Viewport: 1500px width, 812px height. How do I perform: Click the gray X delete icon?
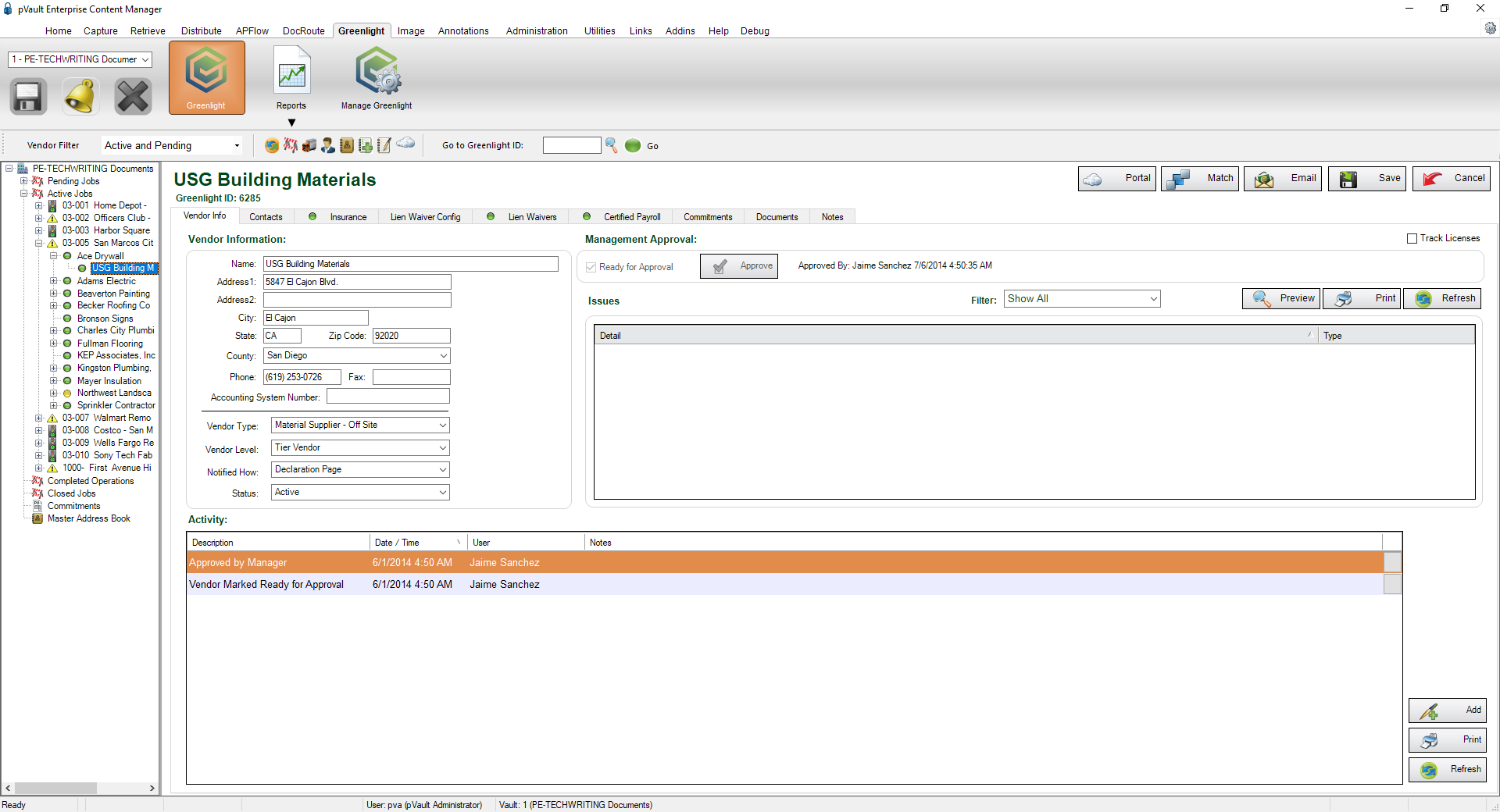click(x=133, y=97)
